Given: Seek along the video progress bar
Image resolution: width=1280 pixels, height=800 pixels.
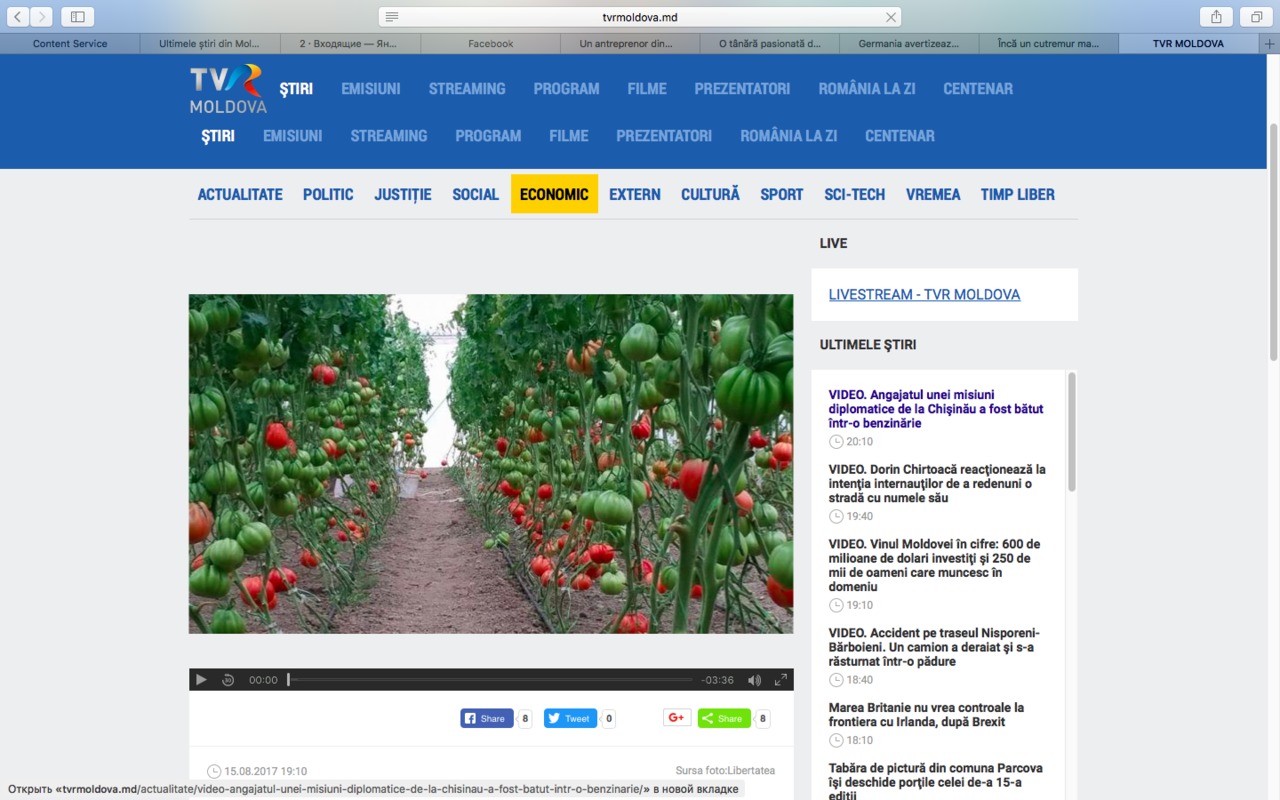Looking at the screenshot, I should 490,680.
